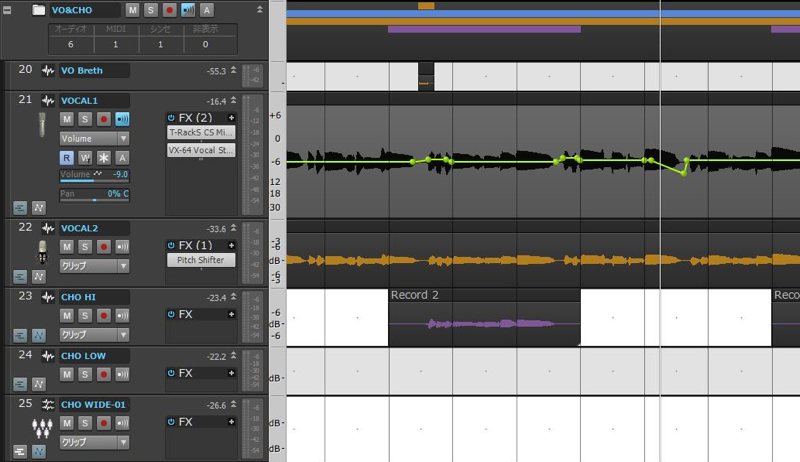
Task: Solo the VOCAL2 track
Action: 85,247
